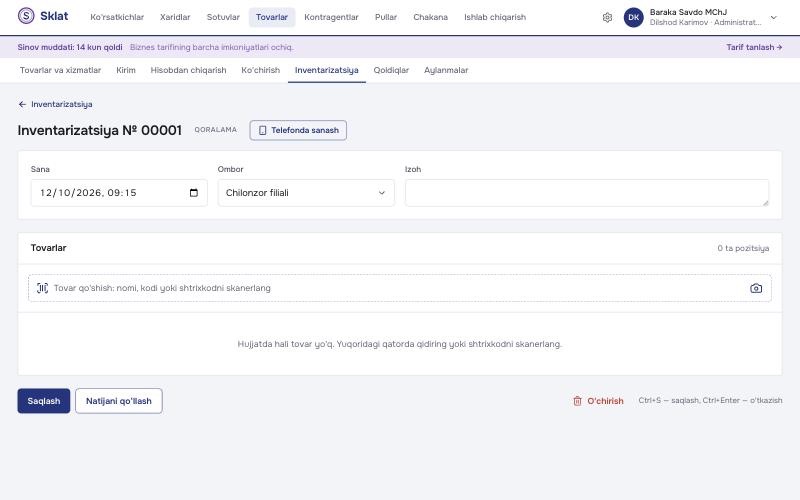Open the date picker calendar icon
This screenshot has height=500, width=800.
pos(194,193)
